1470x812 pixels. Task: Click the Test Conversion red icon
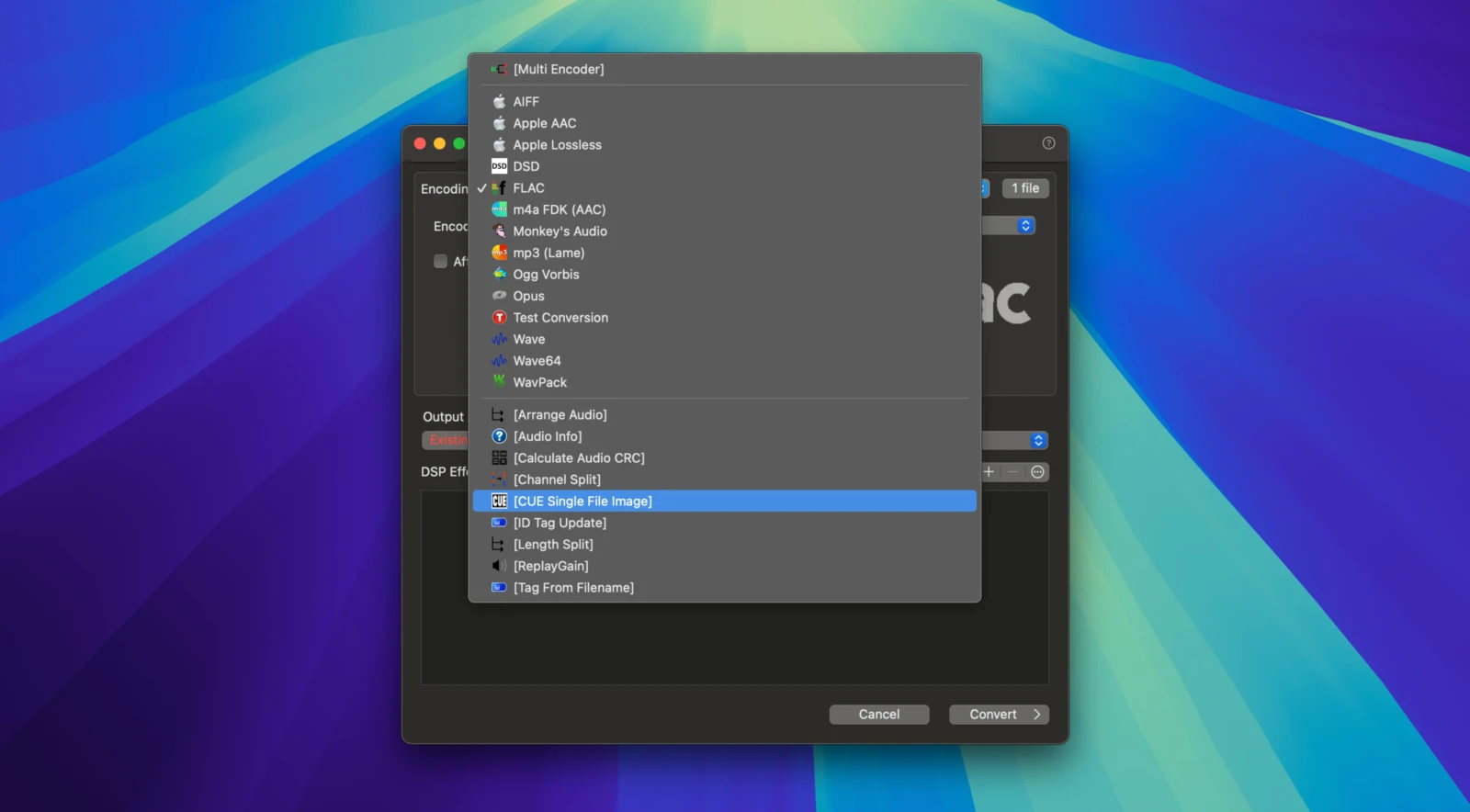pyautogui.click(x=499, y=318)
